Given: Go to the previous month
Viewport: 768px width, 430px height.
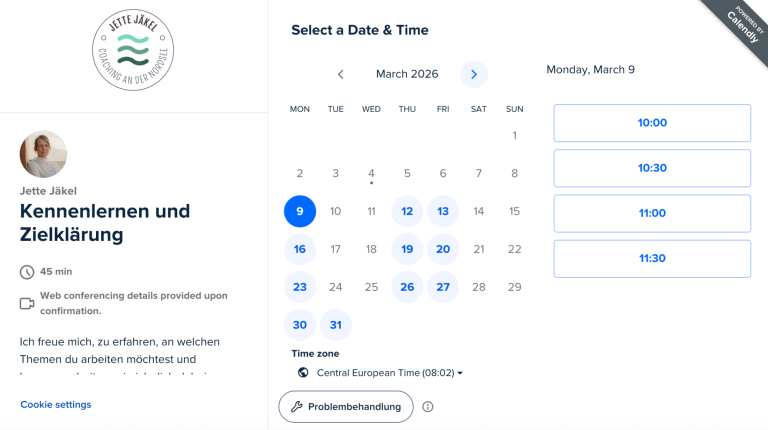Looking at the screenshot, I should (x=341, y=74).
